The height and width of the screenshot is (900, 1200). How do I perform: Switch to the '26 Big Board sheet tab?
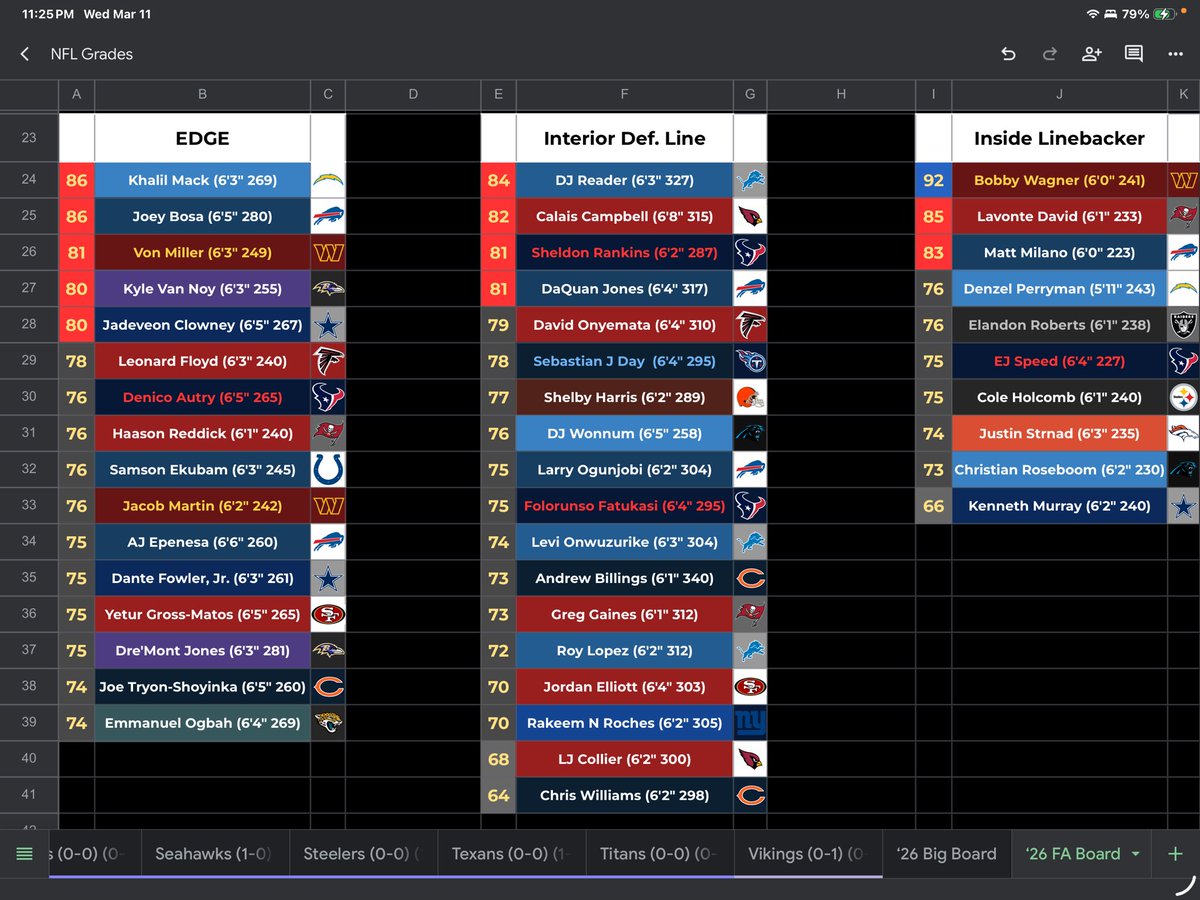(947, 853)
